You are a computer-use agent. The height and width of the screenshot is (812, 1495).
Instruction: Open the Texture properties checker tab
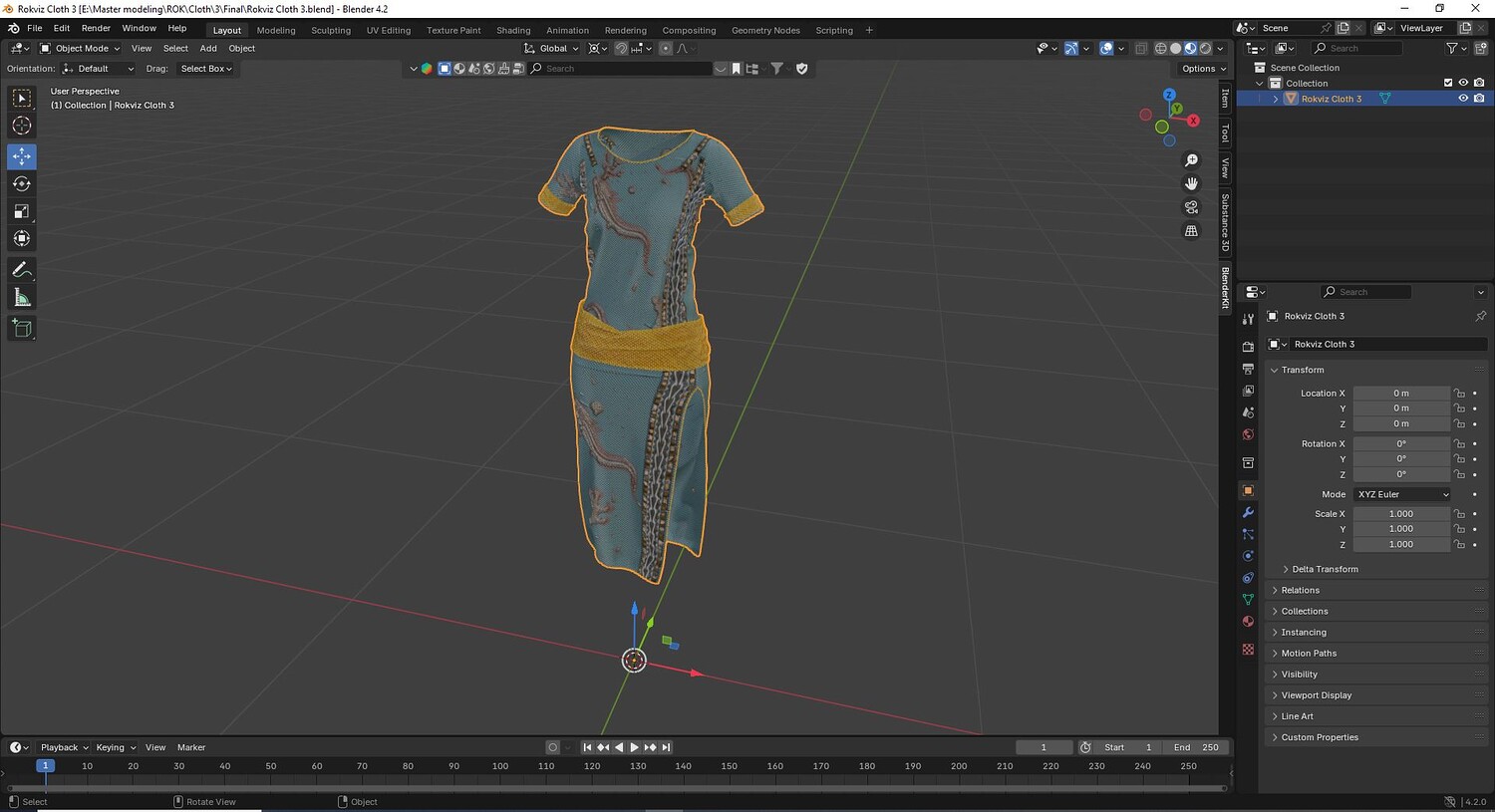click(x=1248, y=650)
